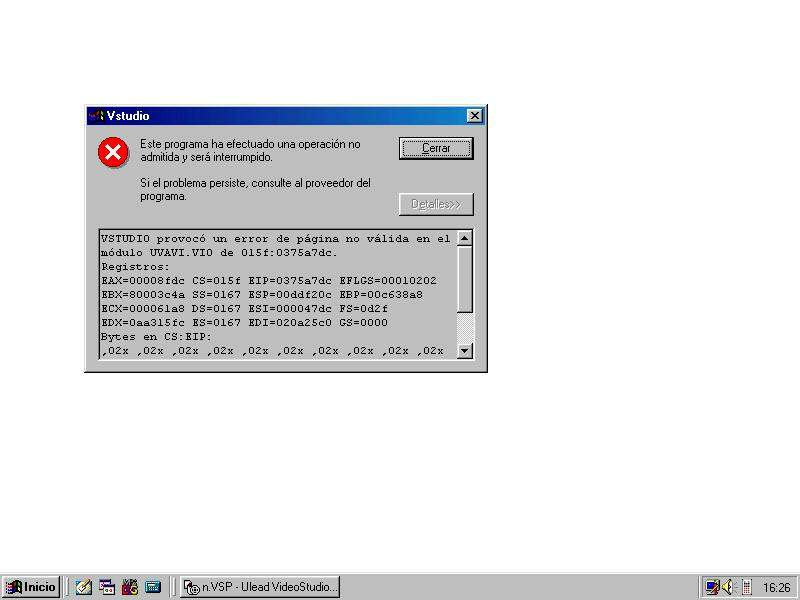Open the volume speaker icon in the tray
Viewport: 800px width, 600px height.
tap(729, 587)
